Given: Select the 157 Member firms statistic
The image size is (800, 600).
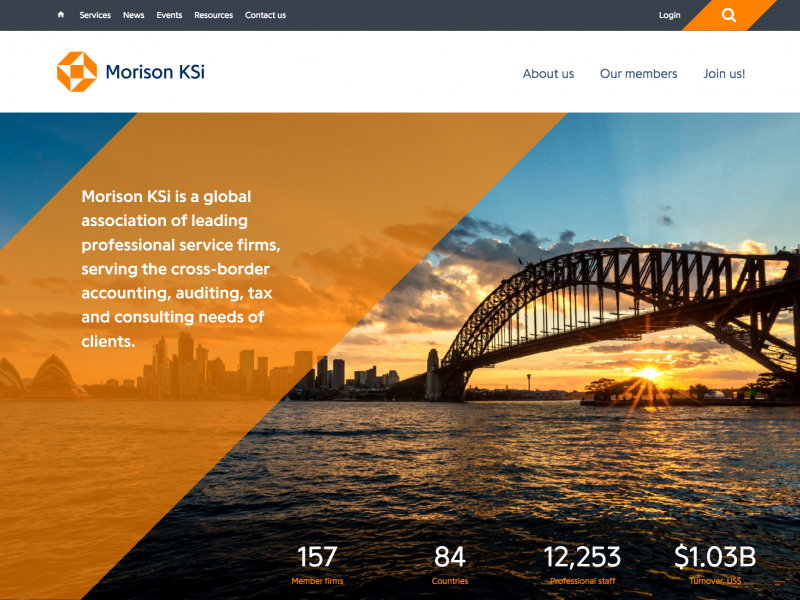Looking at the screenshot, I should [317, 564].
